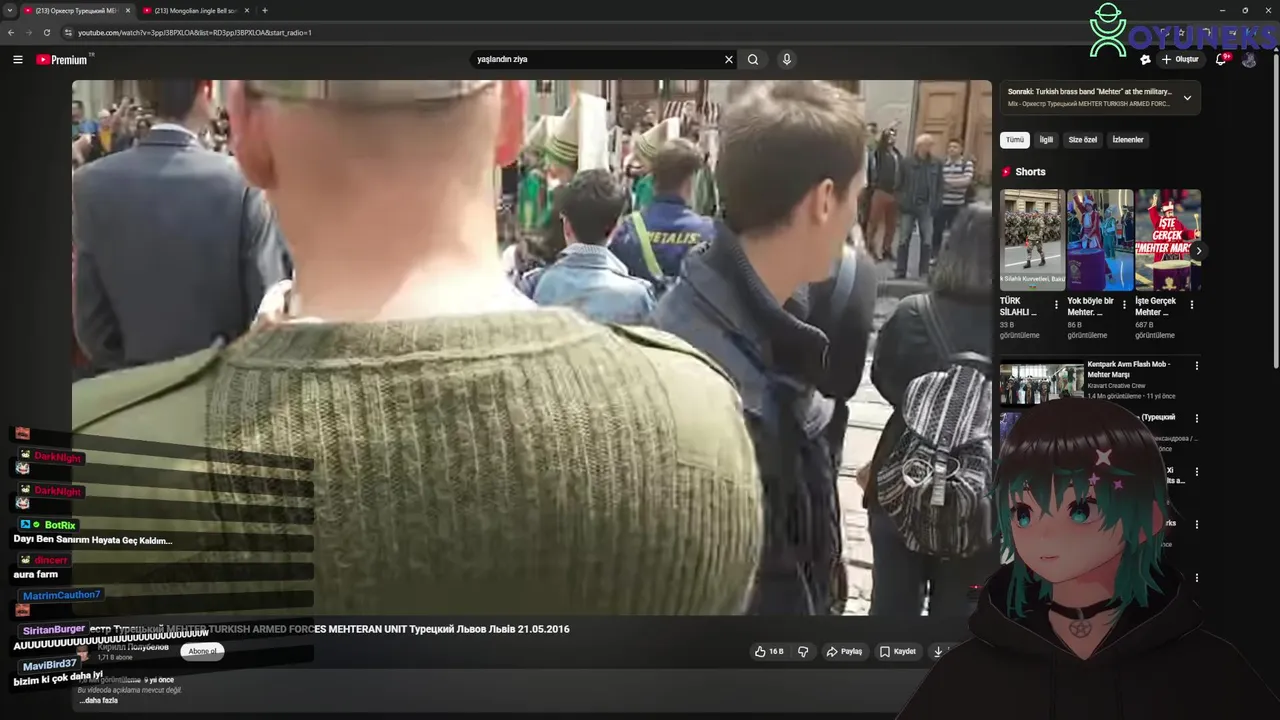The height and width of the screenshot is (720, 1280).
Task: Click the Kaydet save button
Action: coord(898,652)
